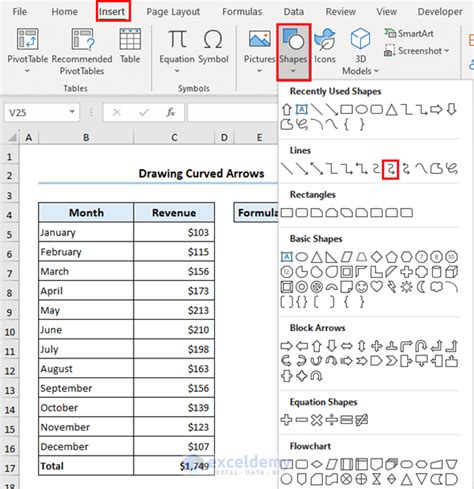
Task: Click the Insert Function fx button
Action: (171, 112)
